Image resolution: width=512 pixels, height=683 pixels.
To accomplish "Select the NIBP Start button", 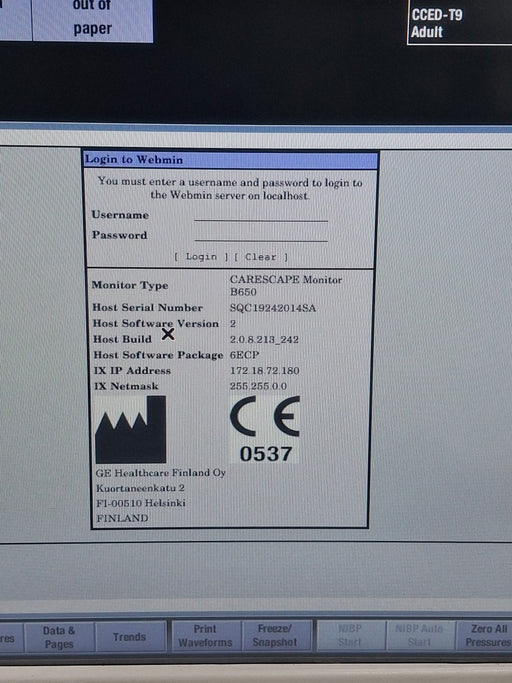I will click(350, 635).
